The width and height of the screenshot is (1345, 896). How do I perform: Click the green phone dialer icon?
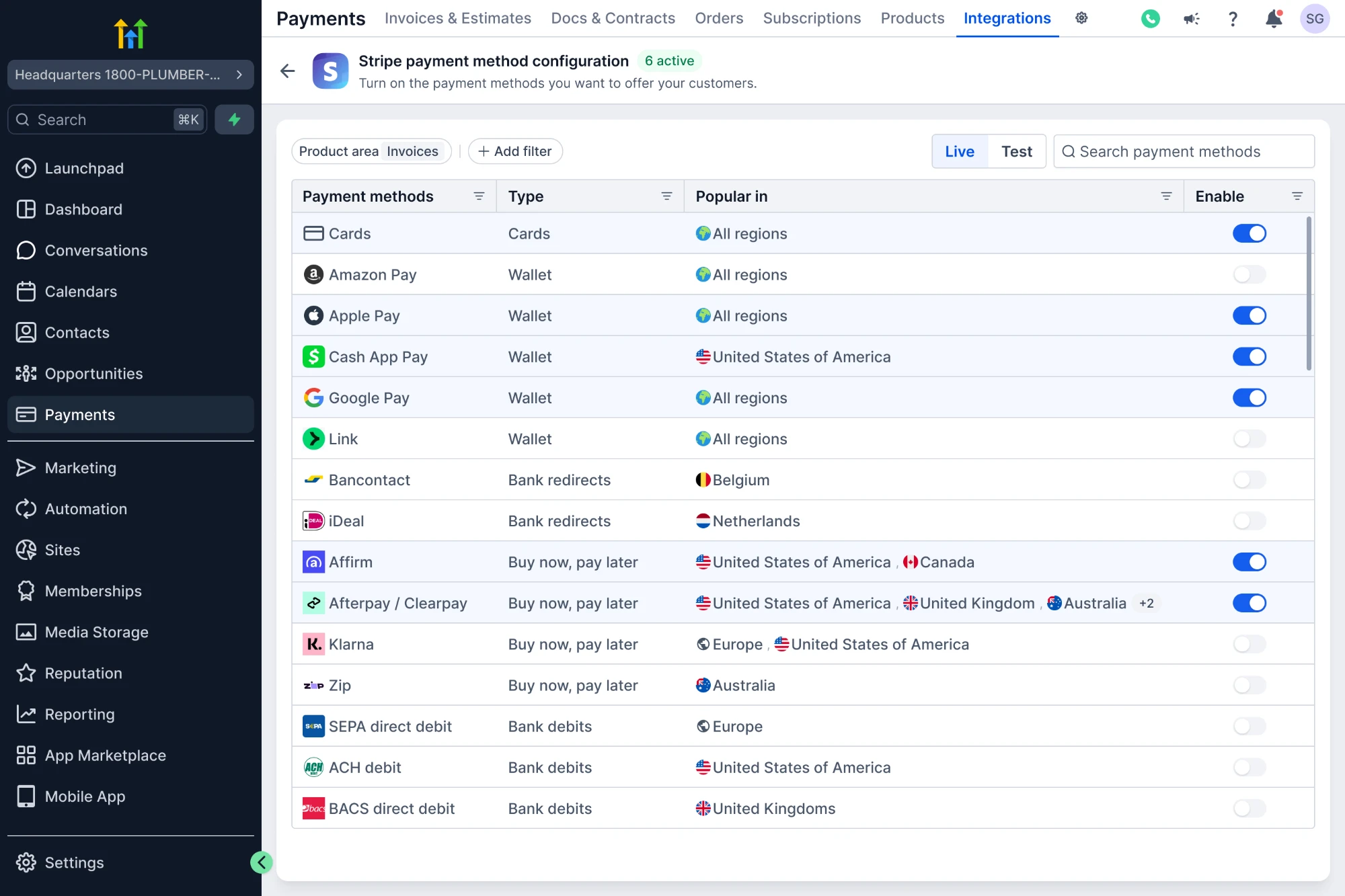click(x=1151, y=19)
